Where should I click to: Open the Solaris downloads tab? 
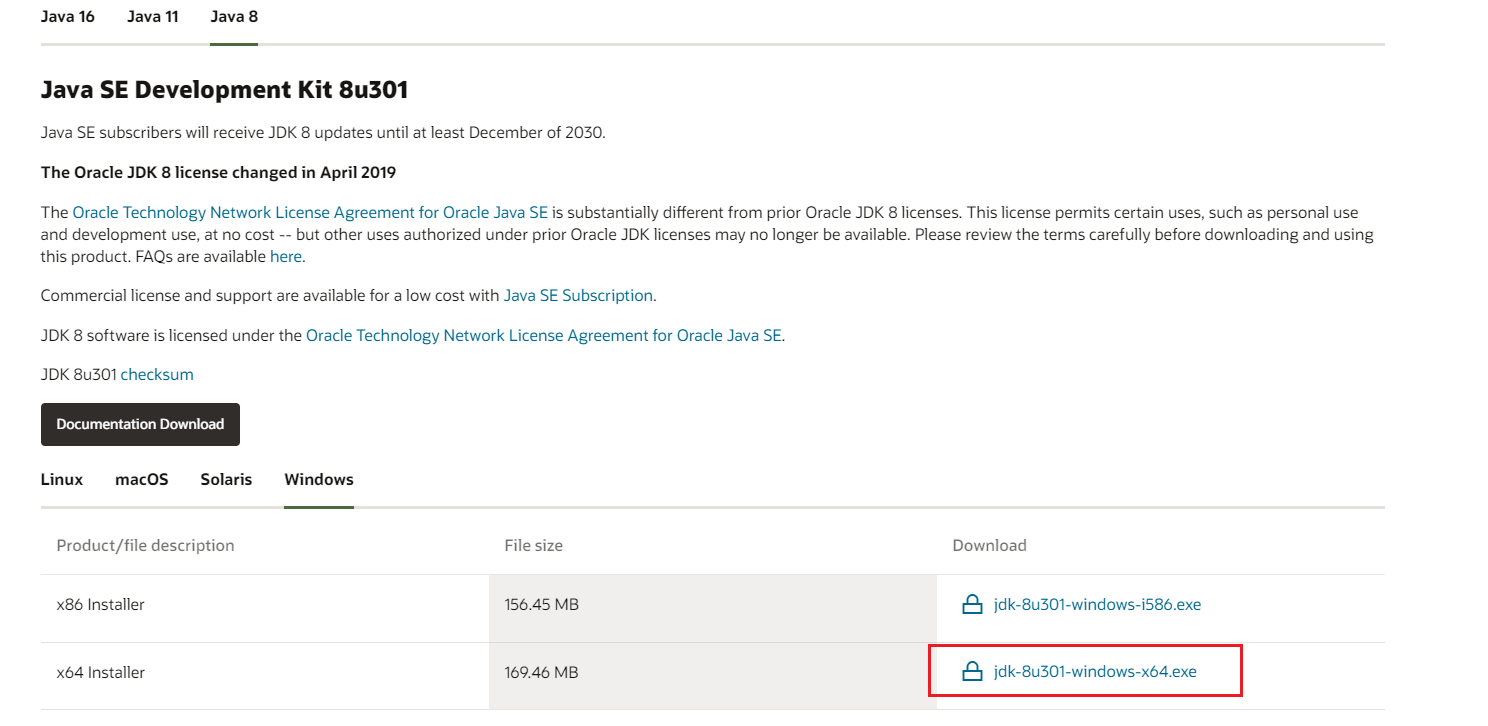(x=226, y=480)
